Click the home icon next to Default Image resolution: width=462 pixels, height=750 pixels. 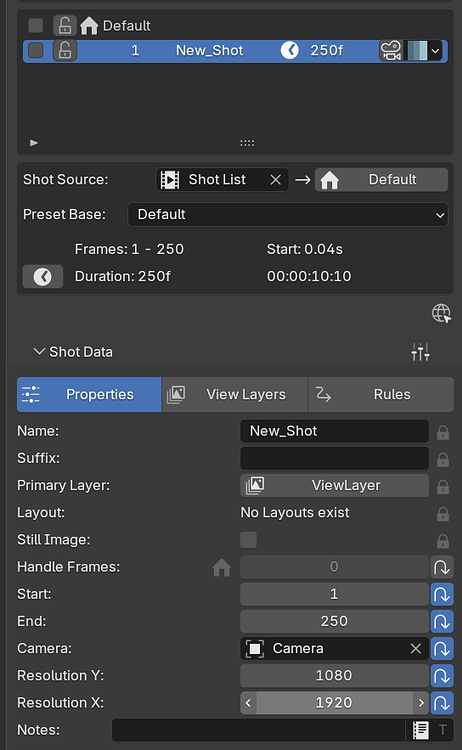click(x=89, y=25)
